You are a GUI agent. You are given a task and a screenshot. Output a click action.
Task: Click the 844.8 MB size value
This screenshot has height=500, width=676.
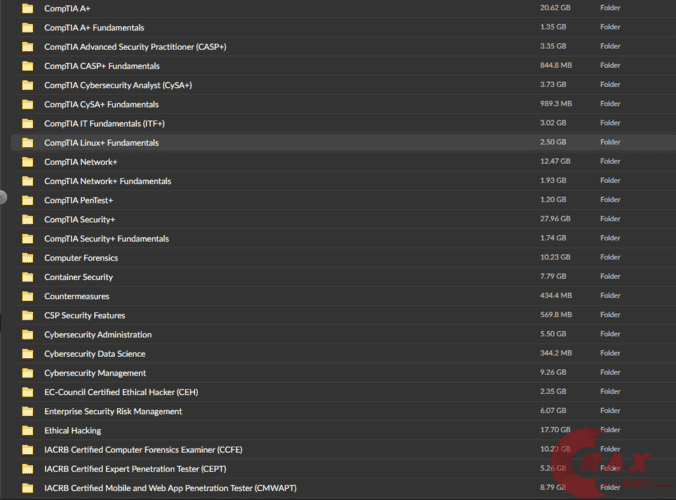click(556, 65)
